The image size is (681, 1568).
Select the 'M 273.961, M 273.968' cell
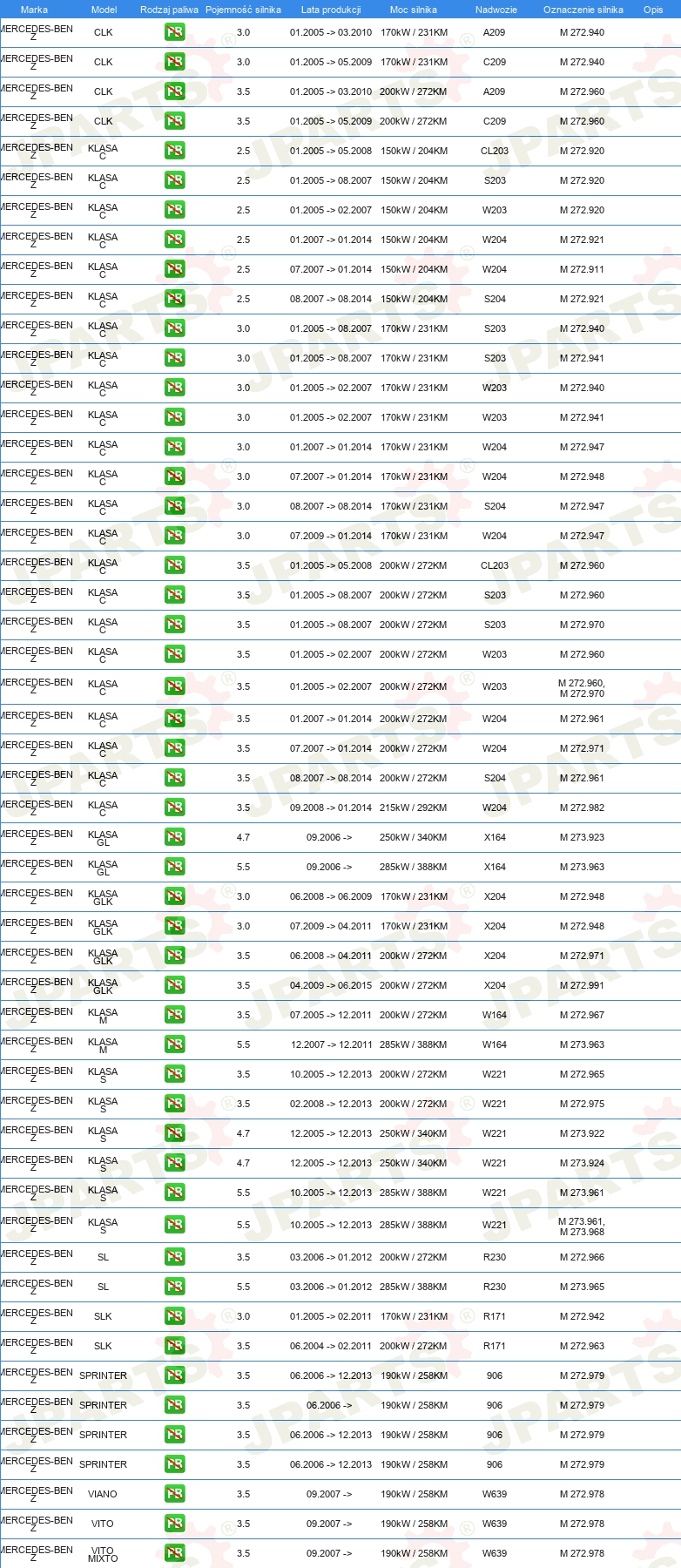[582, 1227]
